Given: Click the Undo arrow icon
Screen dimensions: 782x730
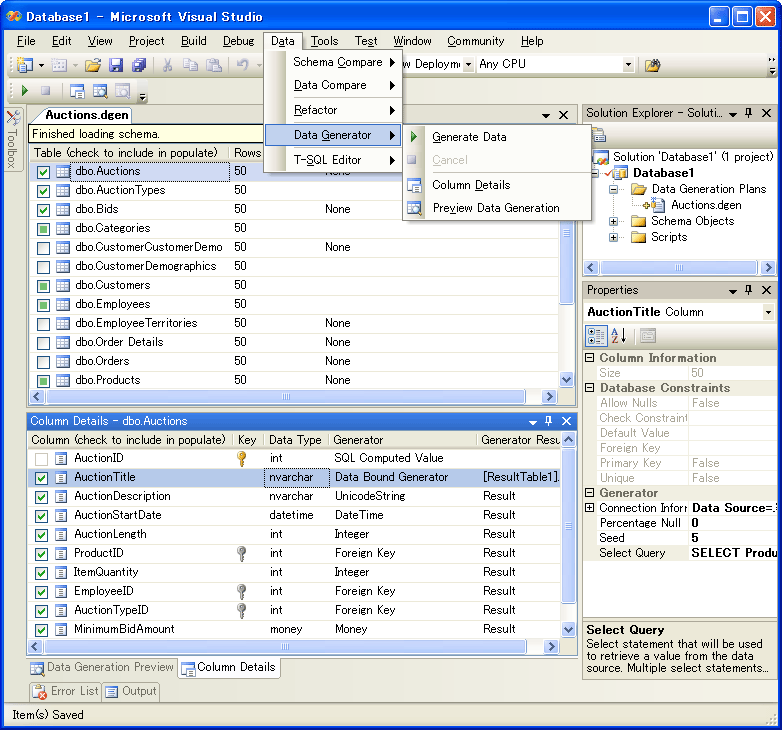Looking at the screenshot, I should pyautogui.click(x=243, y=65).
